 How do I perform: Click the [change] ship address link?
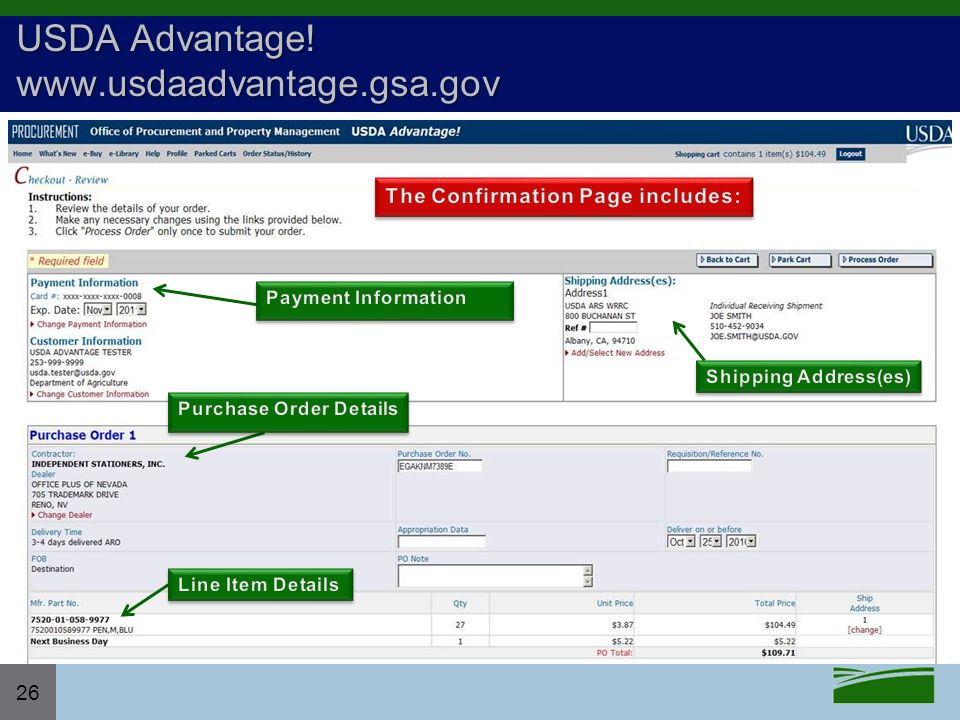coord(864,630)
